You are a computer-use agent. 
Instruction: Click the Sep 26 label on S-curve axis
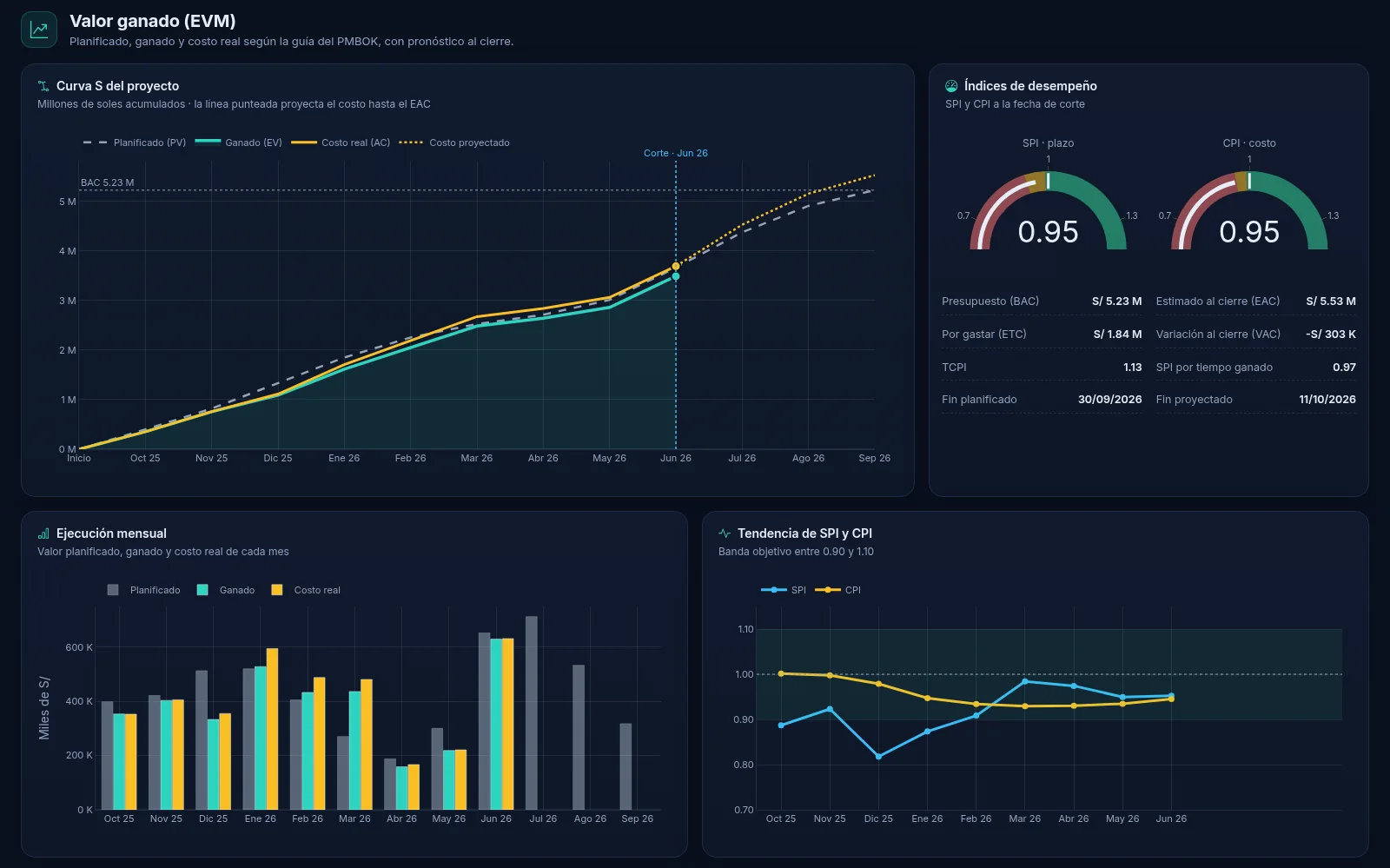[874, 458]
